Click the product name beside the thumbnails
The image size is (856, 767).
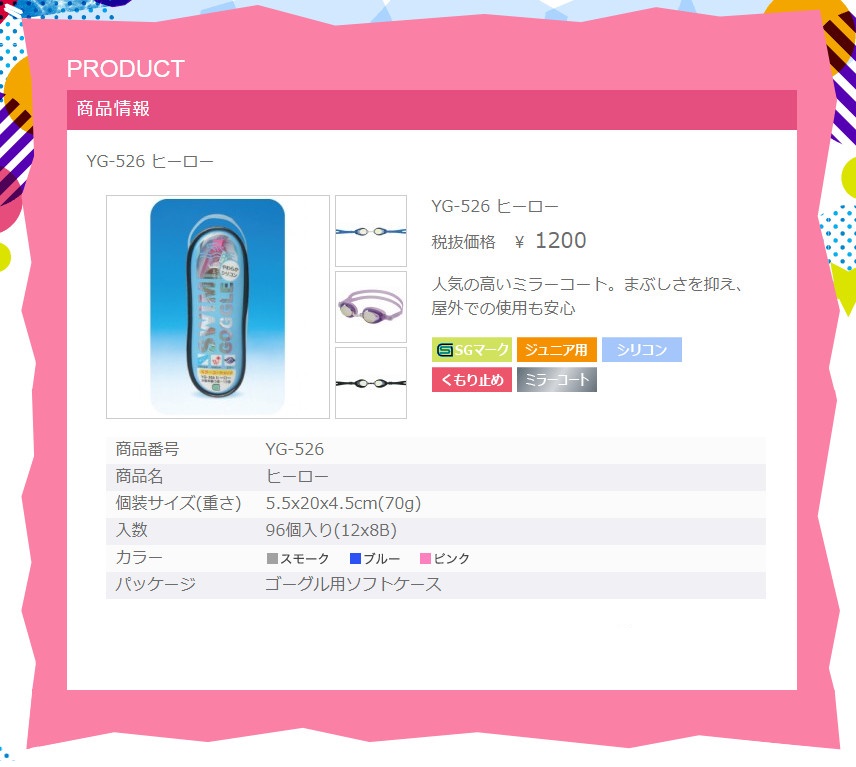495,206
